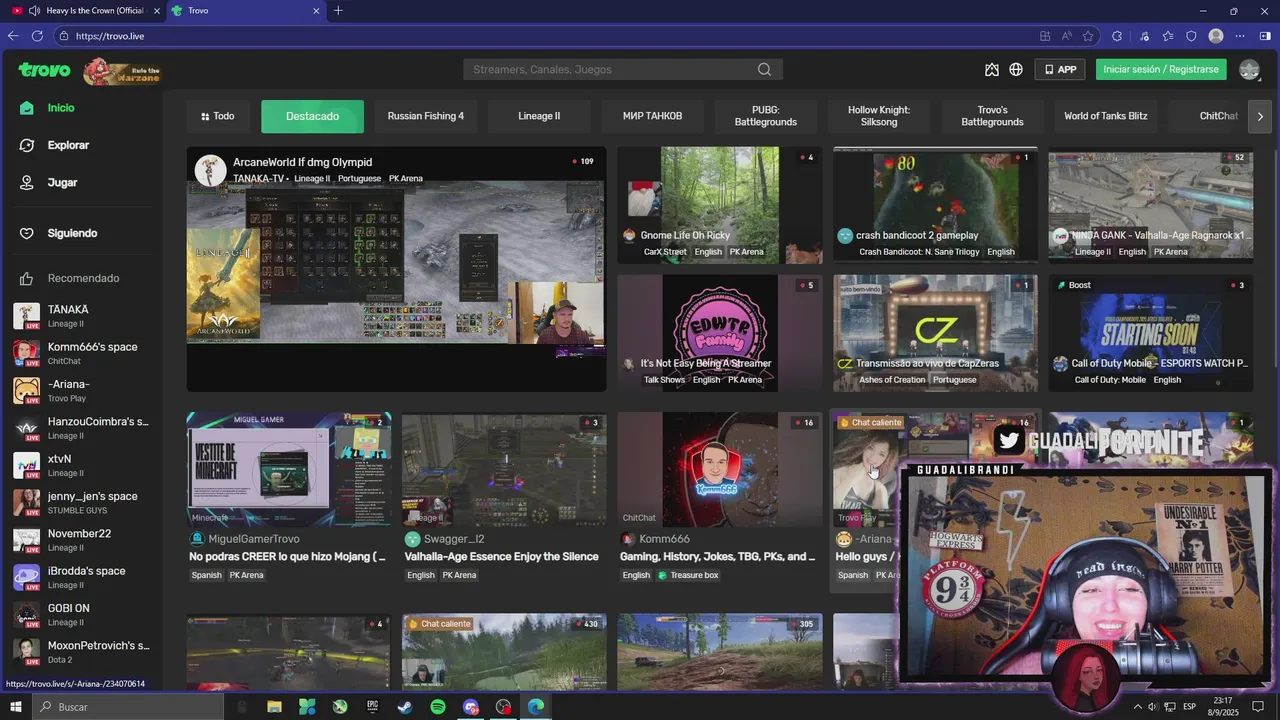Open iBrodda's space in sidebar
This screenshot has height=720, width=1280.
(x=82, y=577)
